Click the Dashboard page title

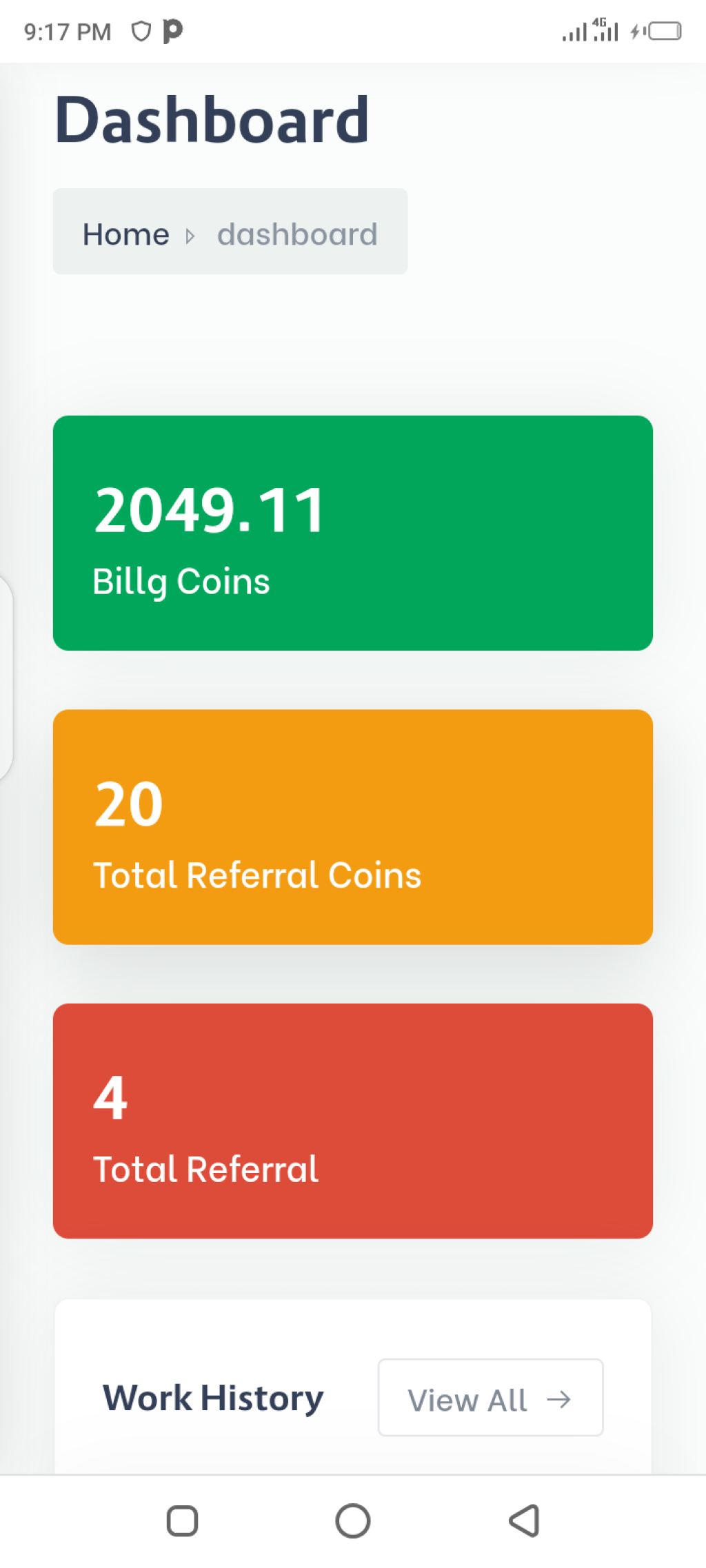tap(212, 120)
